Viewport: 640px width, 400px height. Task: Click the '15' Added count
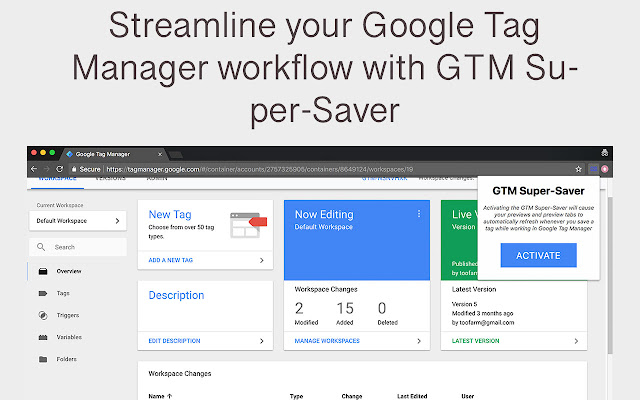point(345,308)
